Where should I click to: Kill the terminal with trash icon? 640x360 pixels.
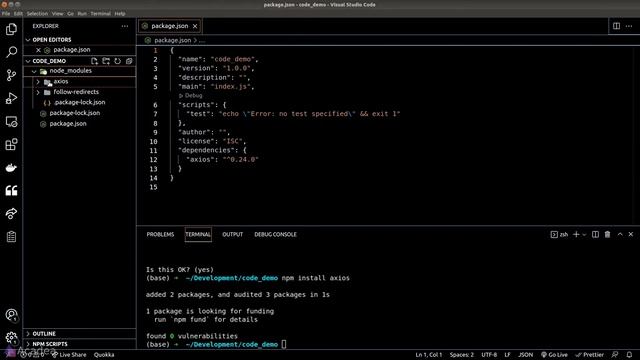[x=607, y=234]
